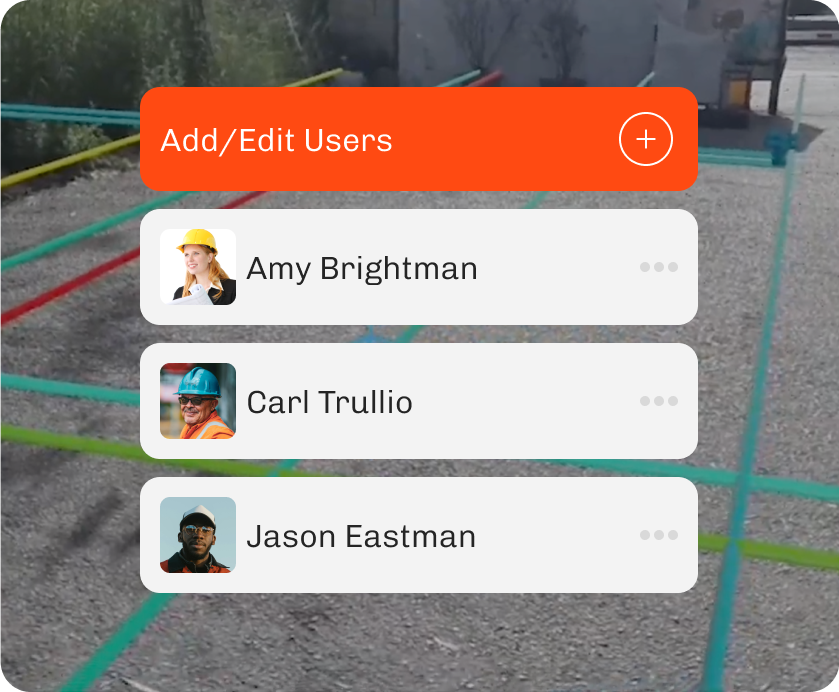This screenshot has width=839, height=692.
Task: Click Jason Eastman's profile photo
Action: click(198, 535)
